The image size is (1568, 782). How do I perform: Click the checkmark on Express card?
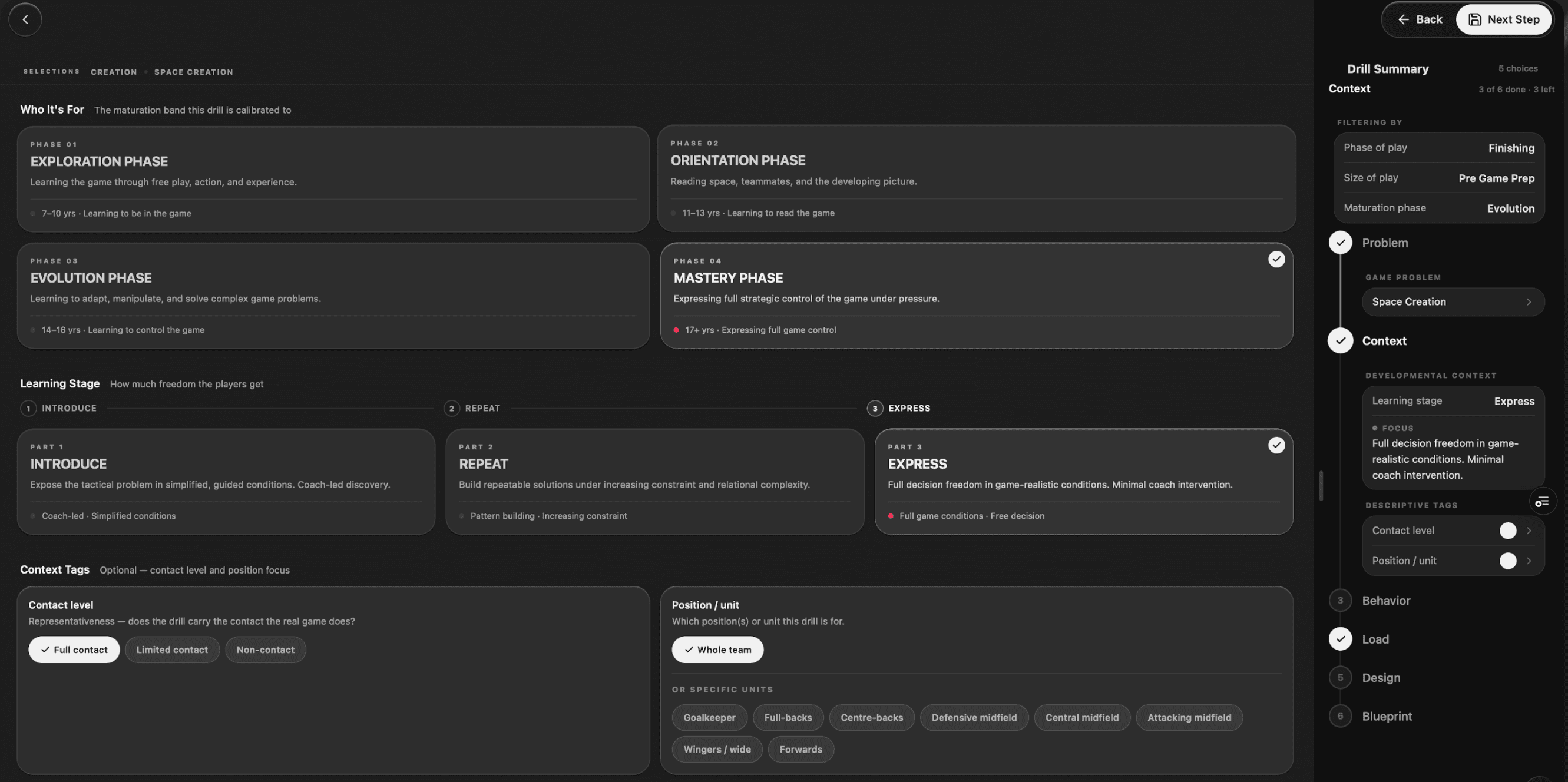[x=1276, y=445]
